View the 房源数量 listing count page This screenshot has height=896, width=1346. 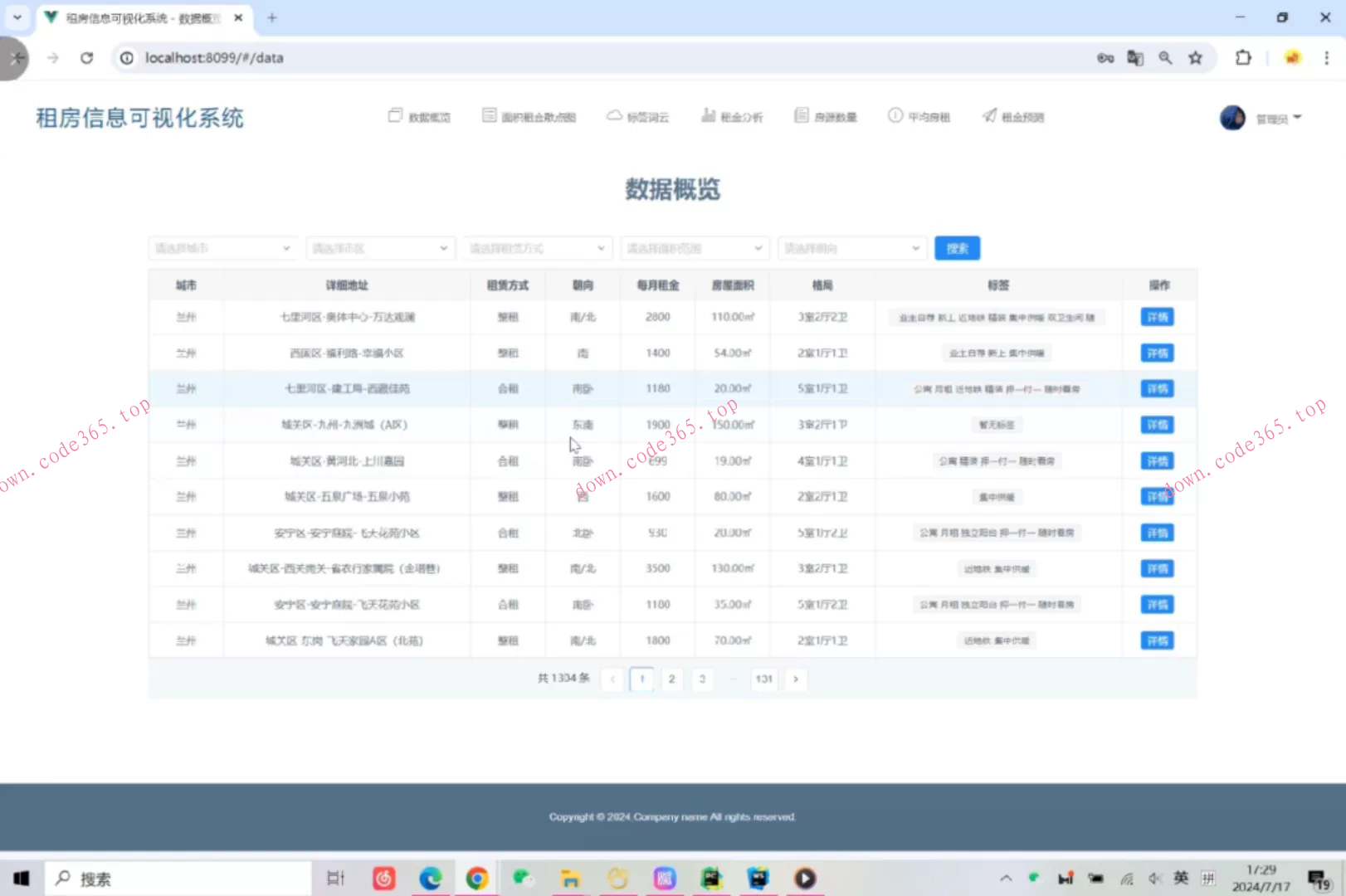pos(826,116)
